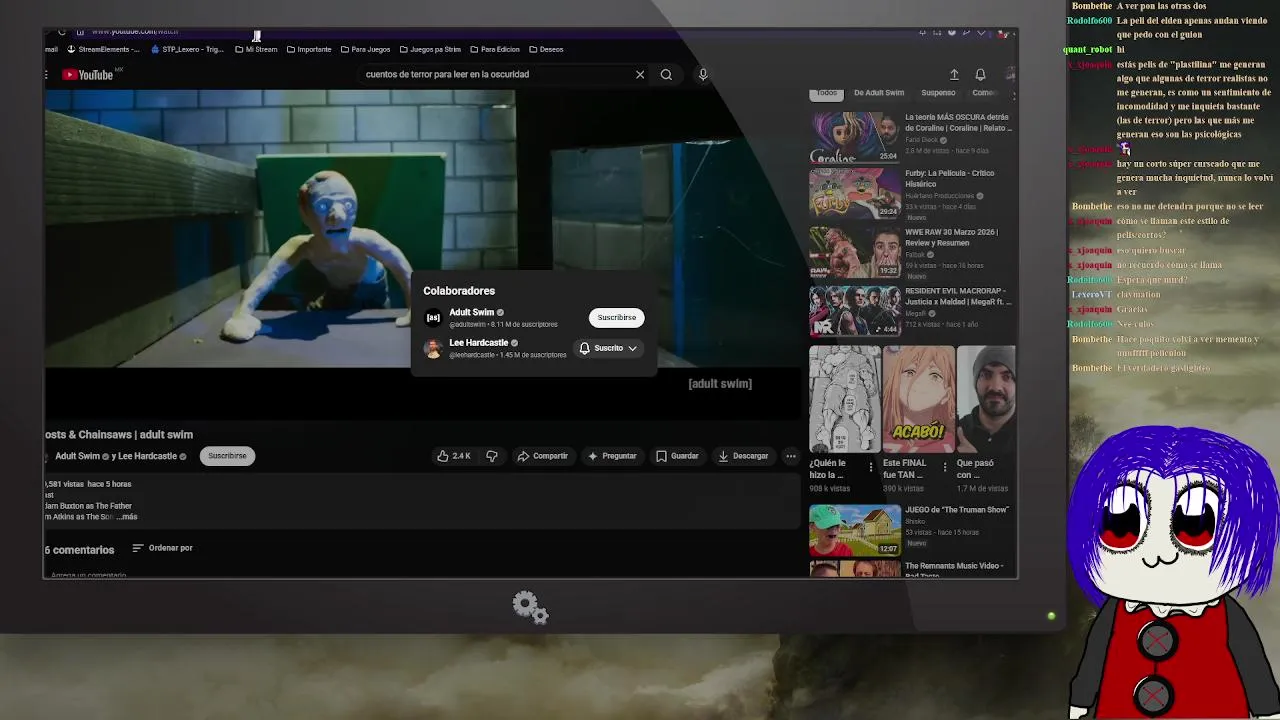The height and width of the screenshot is (720, 1280).
Task: Click the gears icon below the browser window
Action: pos(530,607)
